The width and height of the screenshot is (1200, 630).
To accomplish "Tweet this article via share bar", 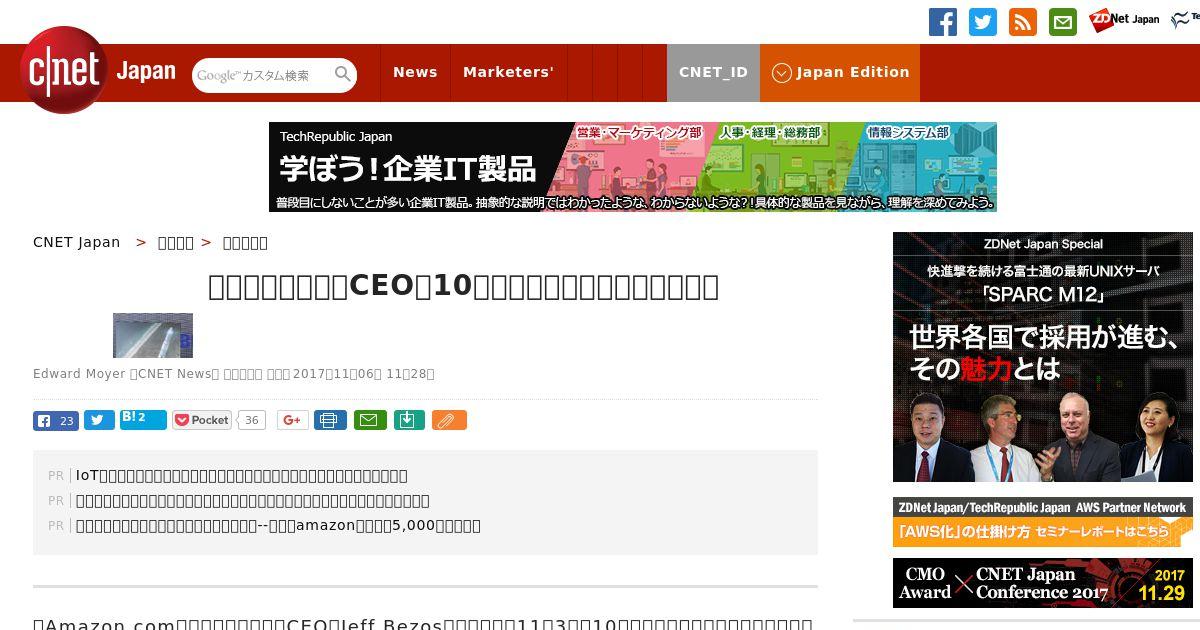I will tap(99, 420).
